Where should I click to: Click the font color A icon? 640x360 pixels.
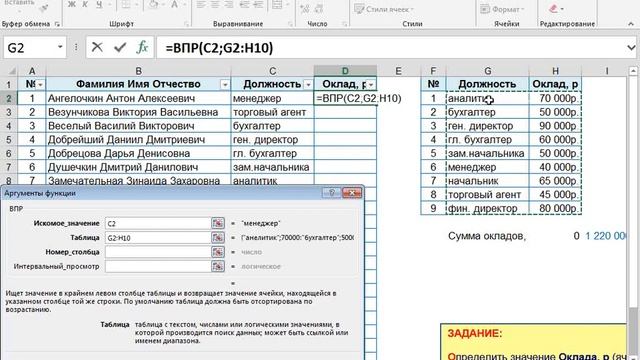174,4
